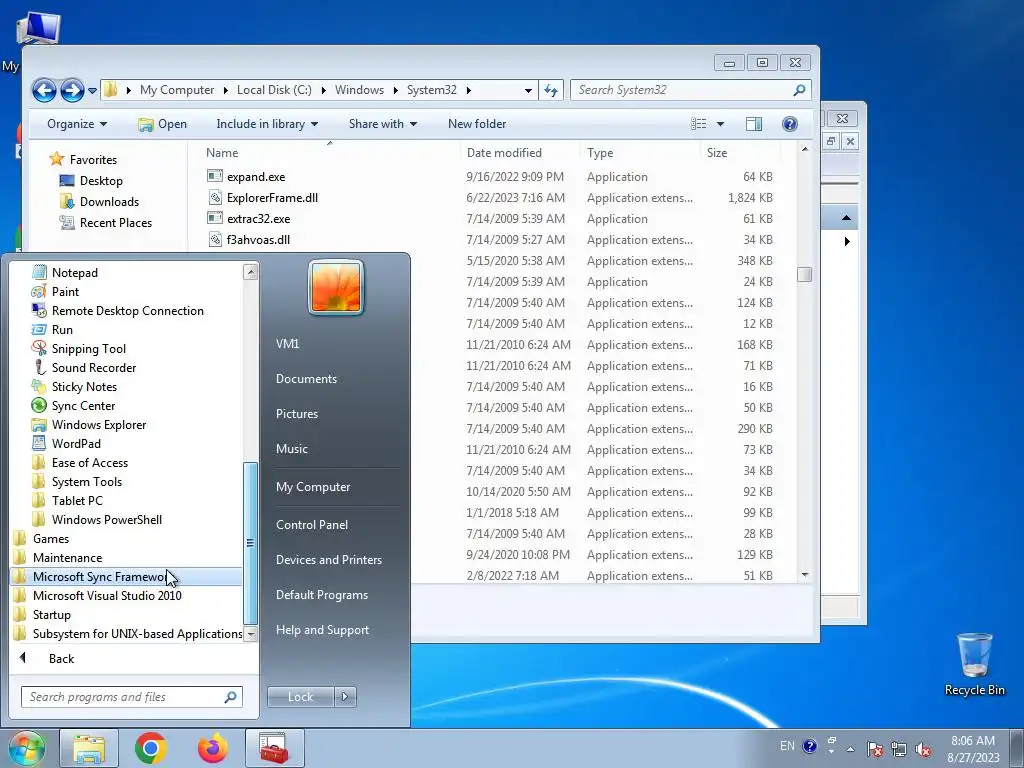Screen dimensions: 1024x768
Task: Open Windows Explorer from the Start menu
Action: [x=99, y=424]
